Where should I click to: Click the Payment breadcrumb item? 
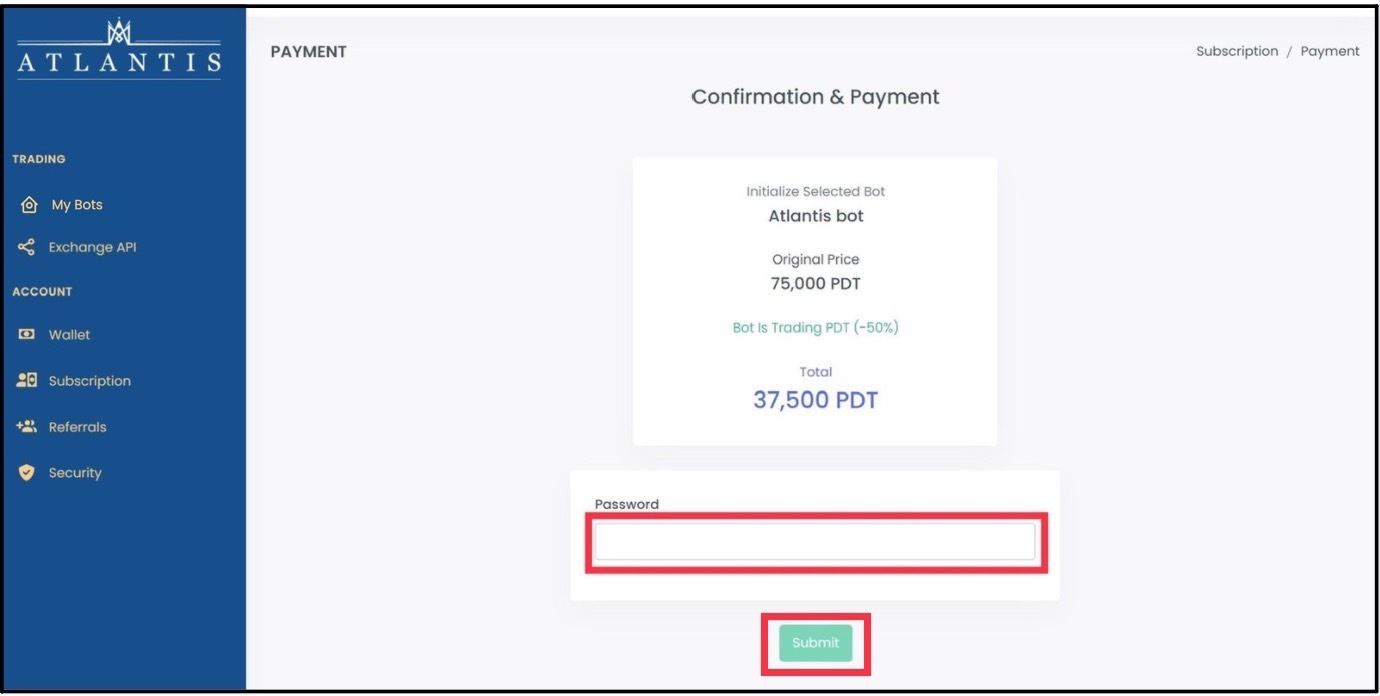[1330, 51]
